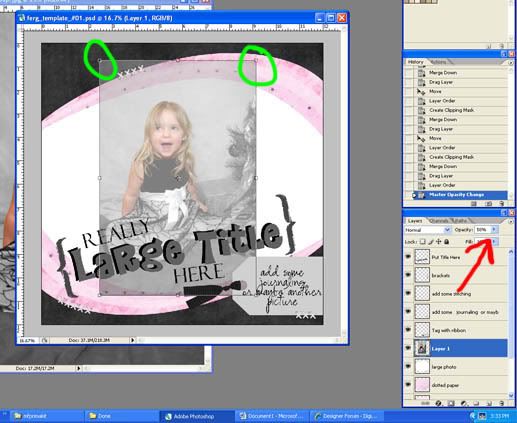Image resolution: width=517 pixels, height=423 pixels.
Task: Click Layers panel scrollbar down arrow
Action: tap(511, 395)
